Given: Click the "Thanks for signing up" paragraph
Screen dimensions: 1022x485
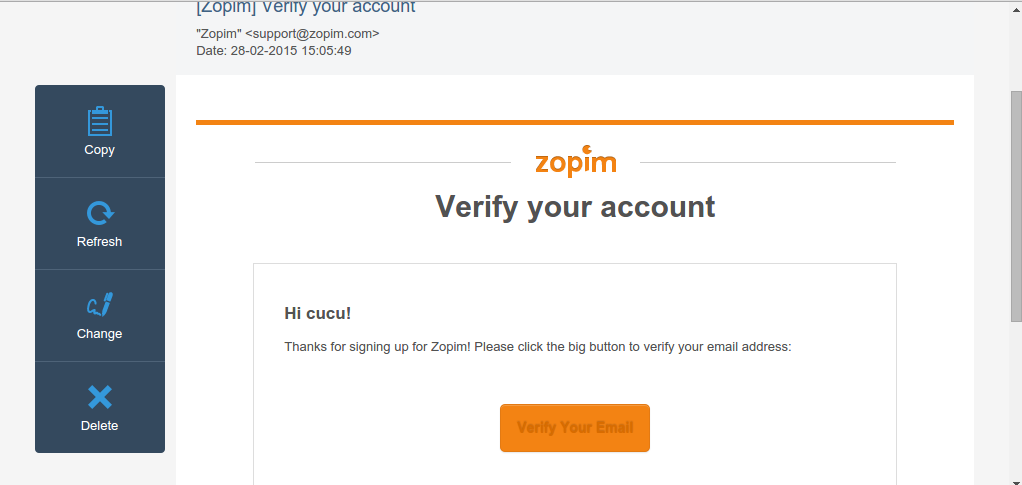Looking at the screenshot, I should (538, 347).
